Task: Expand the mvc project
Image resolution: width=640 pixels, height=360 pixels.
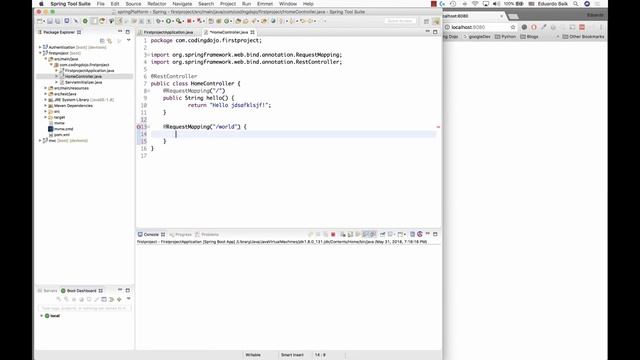Action: (40, 140)
